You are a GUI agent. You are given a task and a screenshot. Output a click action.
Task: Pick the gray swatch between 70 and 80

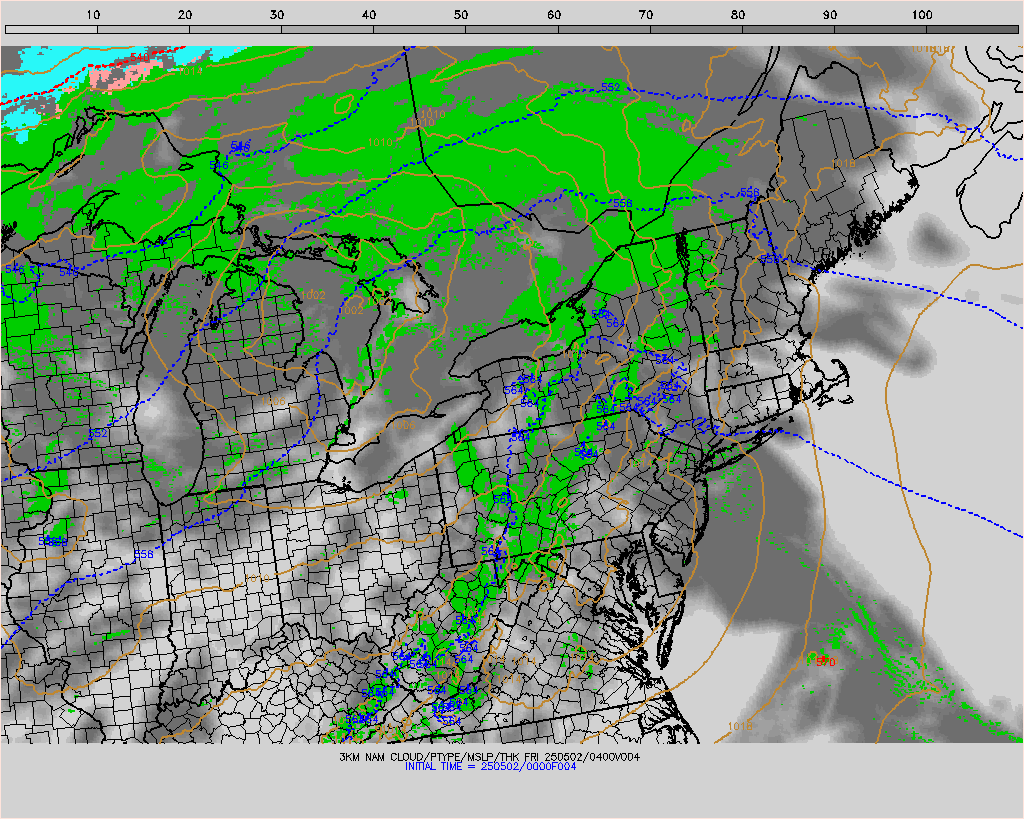coord(696,29)
